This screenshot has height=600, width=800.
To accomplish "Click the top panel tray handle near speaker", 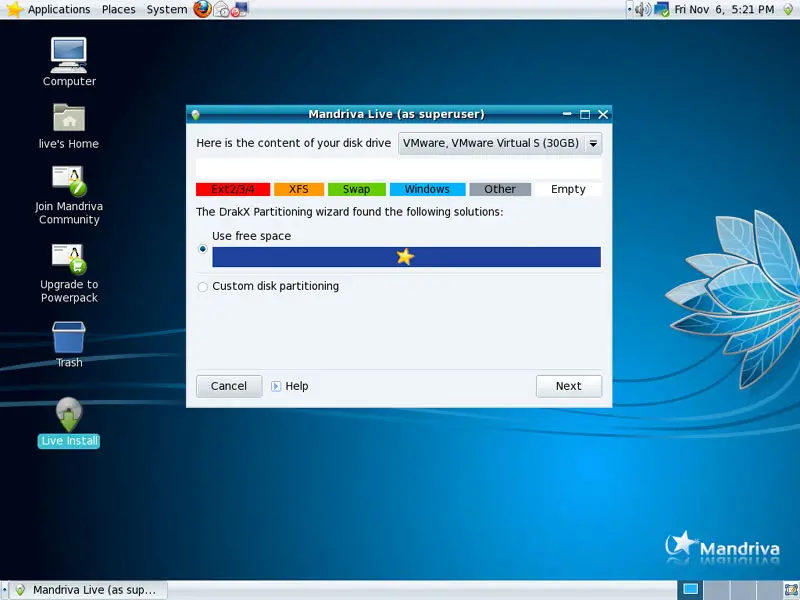I will pyautogui.click(x=630, y=9).
